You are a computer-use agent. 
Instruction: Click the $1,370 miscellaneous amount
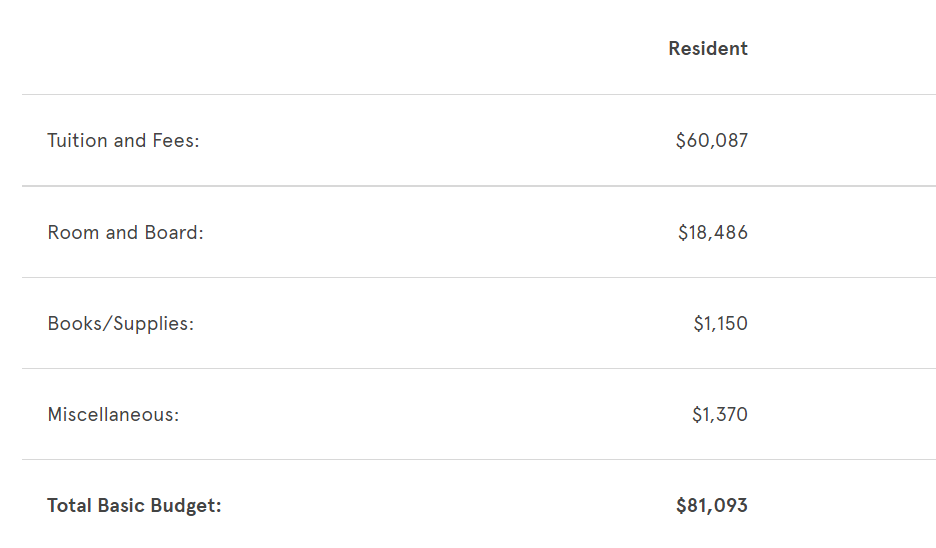click(720, 414)
